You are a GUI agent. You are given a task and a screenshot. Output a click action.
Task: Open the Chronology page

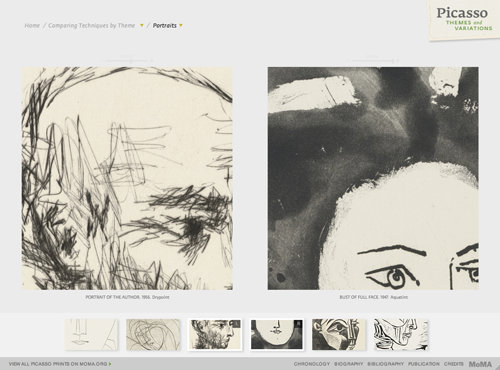click(x=312, y=364)
